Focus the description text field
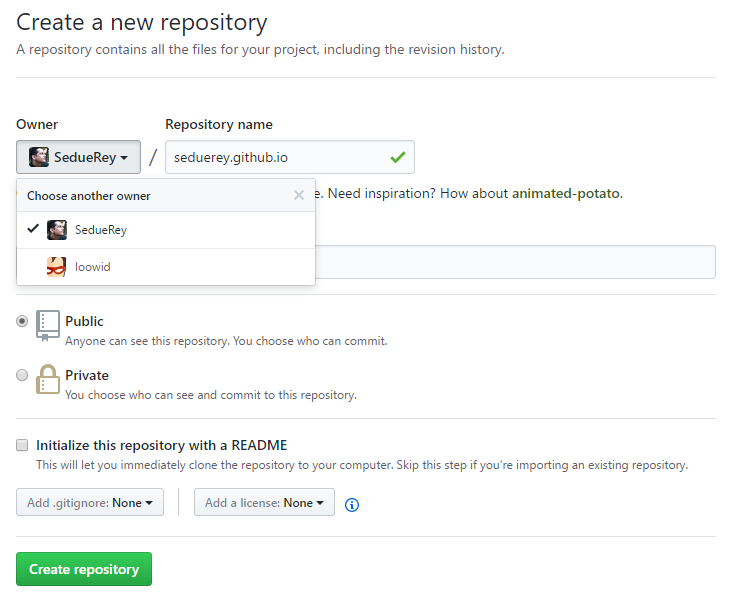Viewport: 740px width, 613px height. tap(515, 262)
